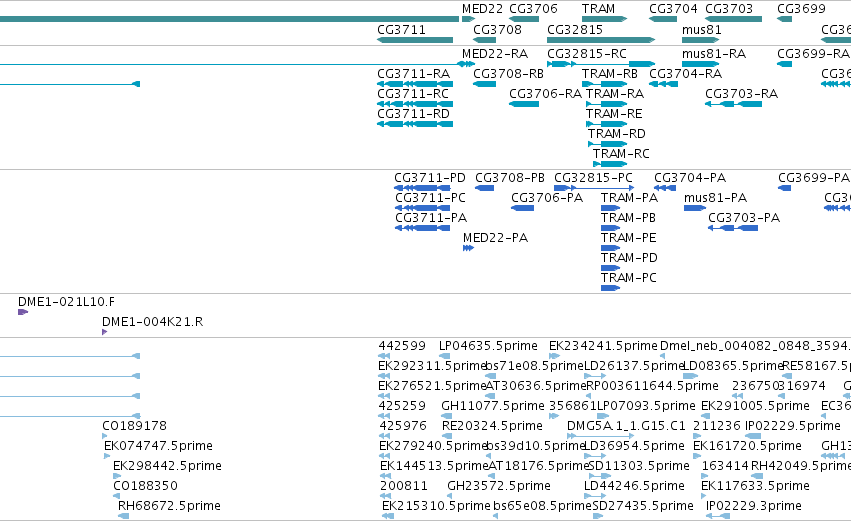Image resolution: width=851 pixels, height=521 pixels.
Task: Select transcript CG32815-RC
Action: [x=587, y=54]
